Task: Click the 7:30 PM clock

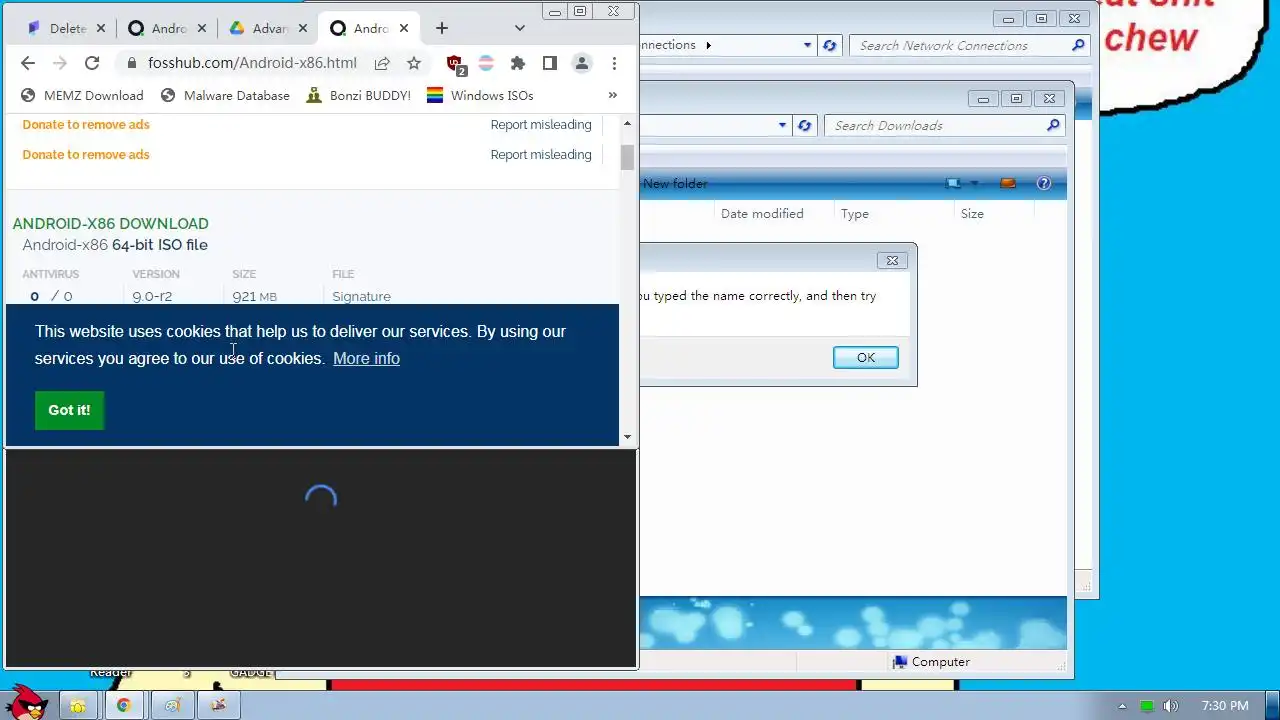Action: [1225, 706]
